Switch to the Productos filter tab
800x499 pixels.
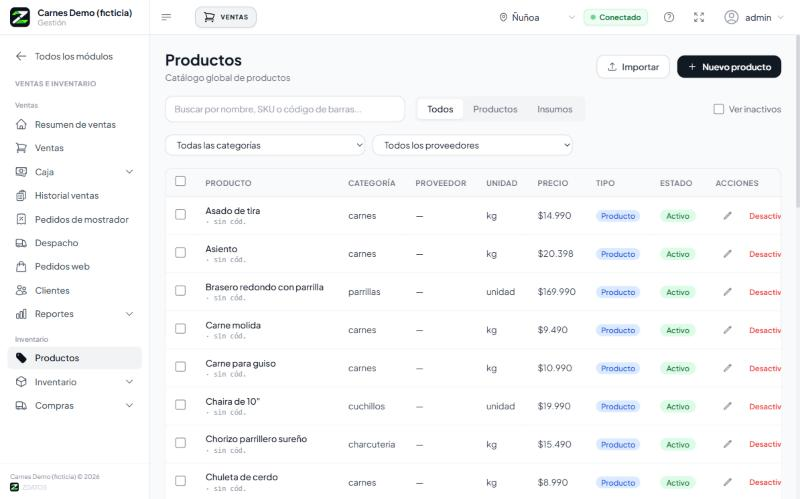click(495, 109)
